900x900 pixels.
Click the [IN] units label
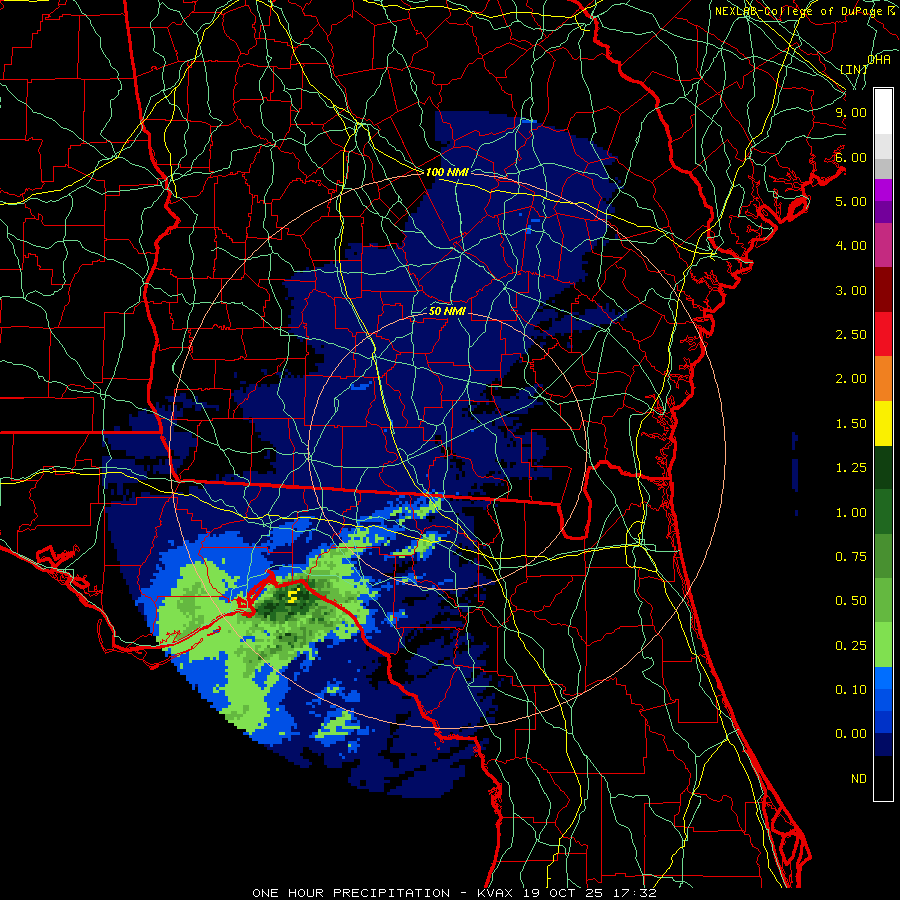tap(854, 69)
